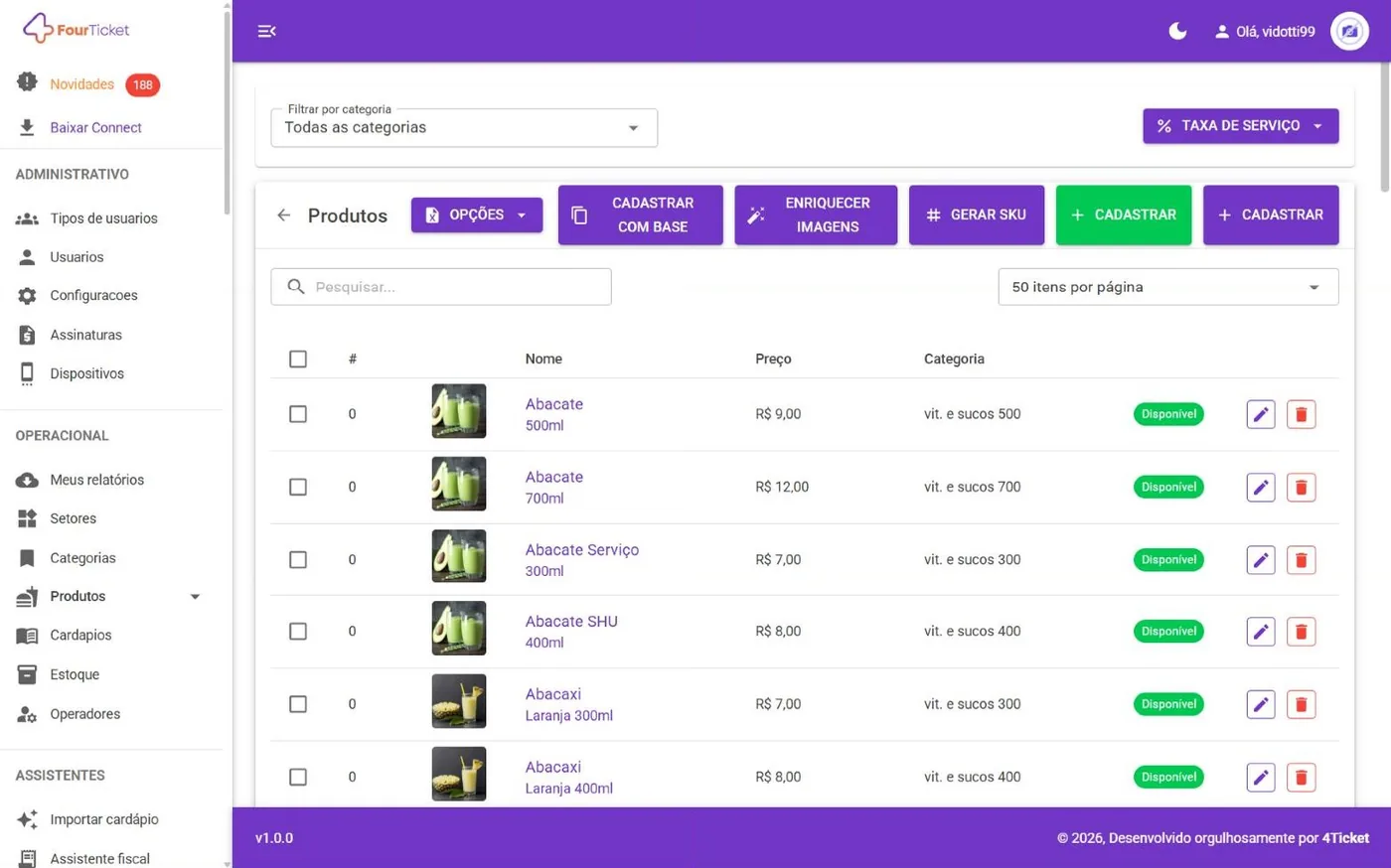The image size is (1391, 868).
Task: Delete Abacate SHU product trash icon
Action: pos(1301,632)
